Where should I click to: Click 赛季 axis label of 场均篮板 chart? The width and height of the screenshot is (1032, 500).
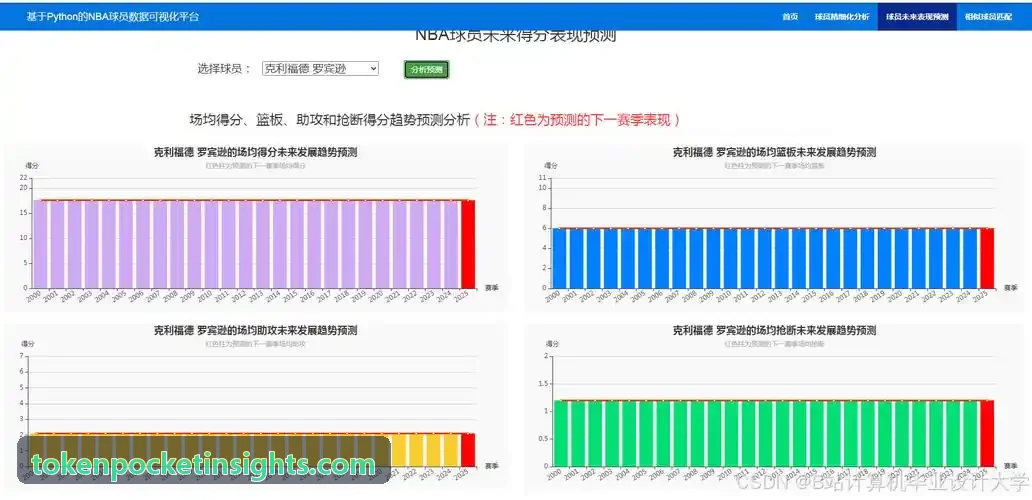point(1011,288)
